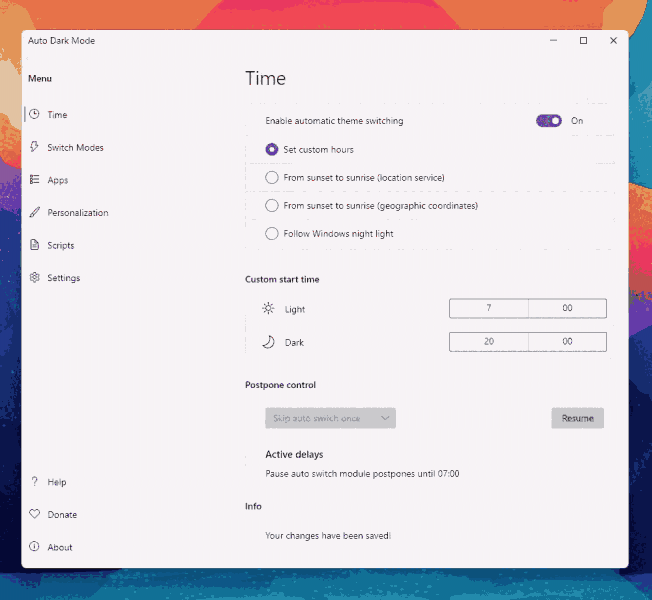652x600 pixels.
Task: Select sunset to sunrise location service option
Action: click(272, 178)
